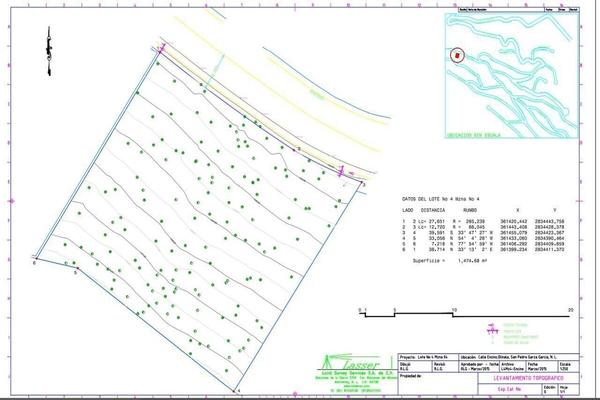Click the Tasser company logo

[x=340, y=364]
